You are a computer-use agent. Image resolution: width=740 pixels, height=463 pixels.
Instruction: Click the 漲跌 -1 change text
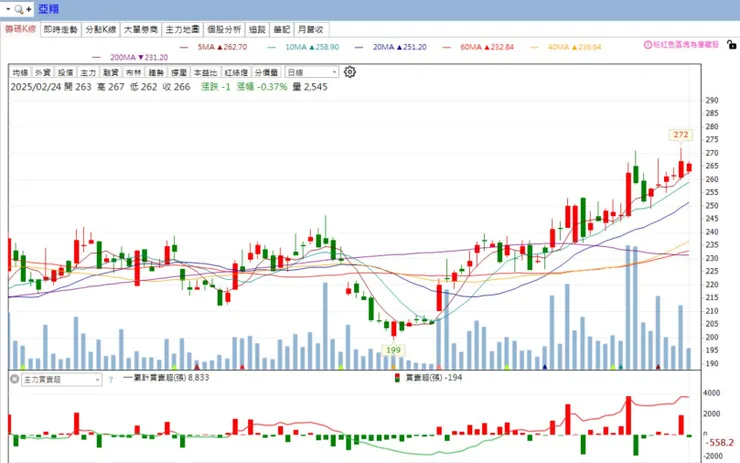coord(216,87)
